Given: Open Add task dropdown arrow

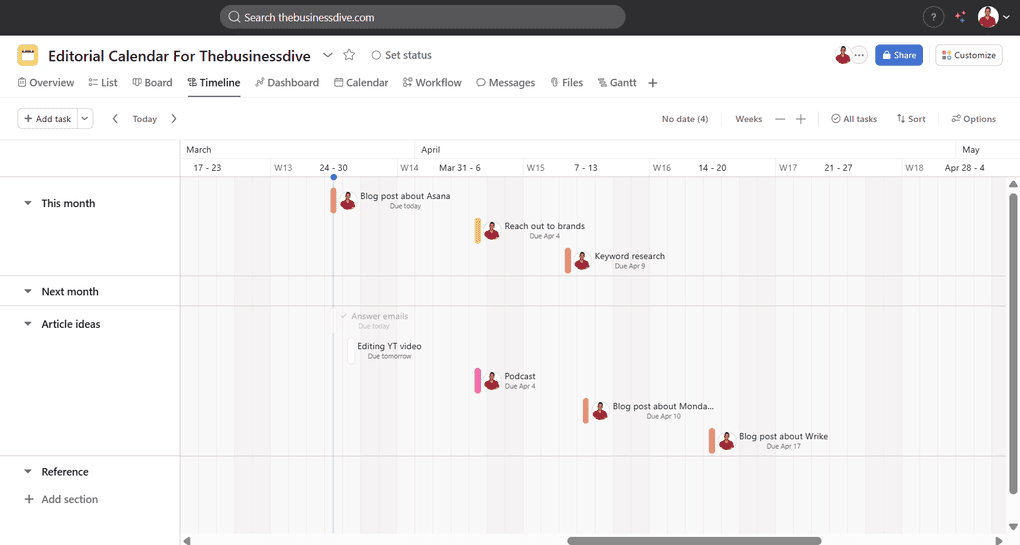Looking at the screenshot, I should click(x=85, y=118).
